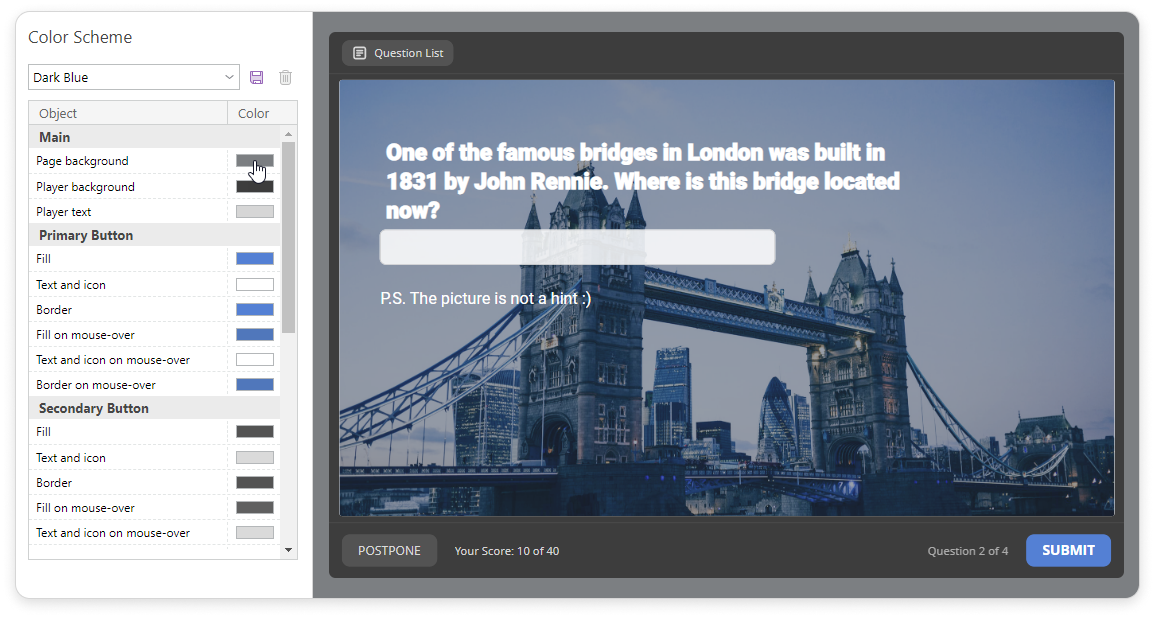Image resolution: width=1155 pixels, height=618 pixels.
Task: Pick Page background color swatch
Action: coord(254,161)
